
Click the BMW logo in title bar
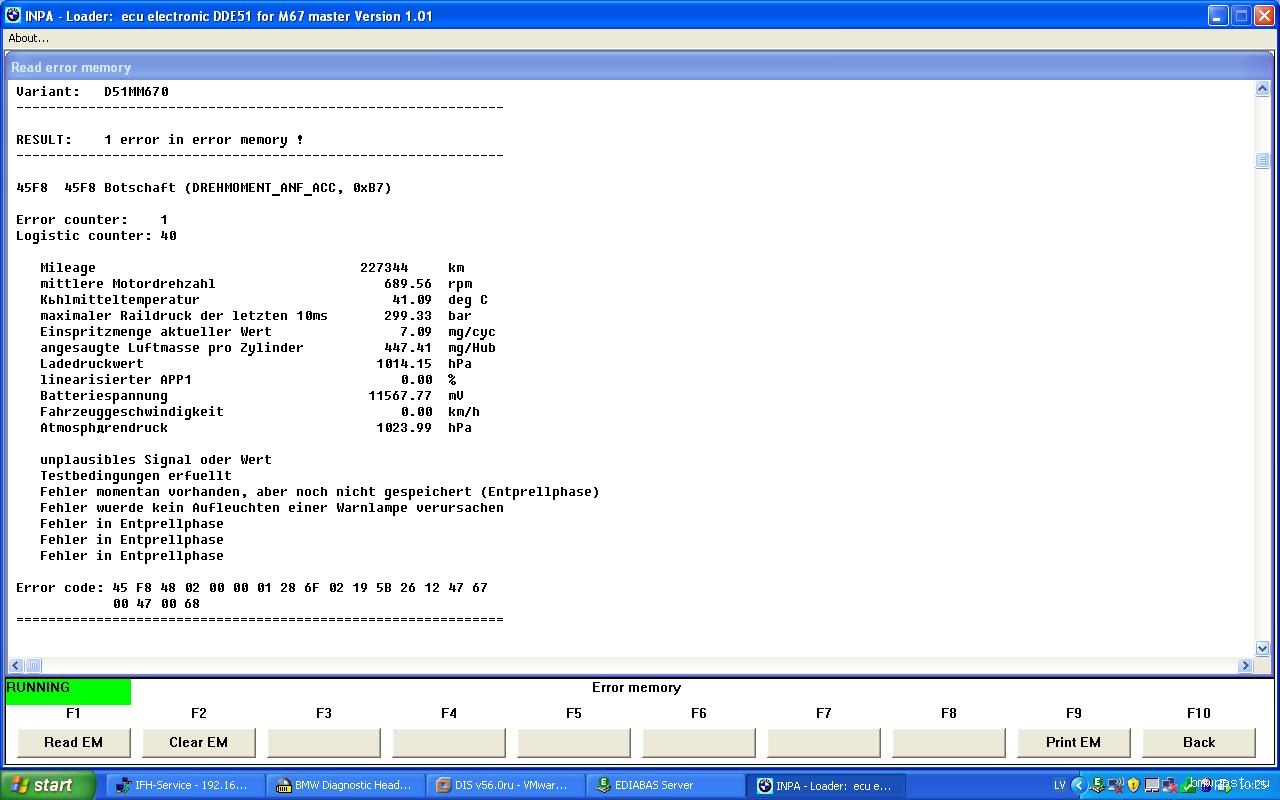click(x=13, y=16)
